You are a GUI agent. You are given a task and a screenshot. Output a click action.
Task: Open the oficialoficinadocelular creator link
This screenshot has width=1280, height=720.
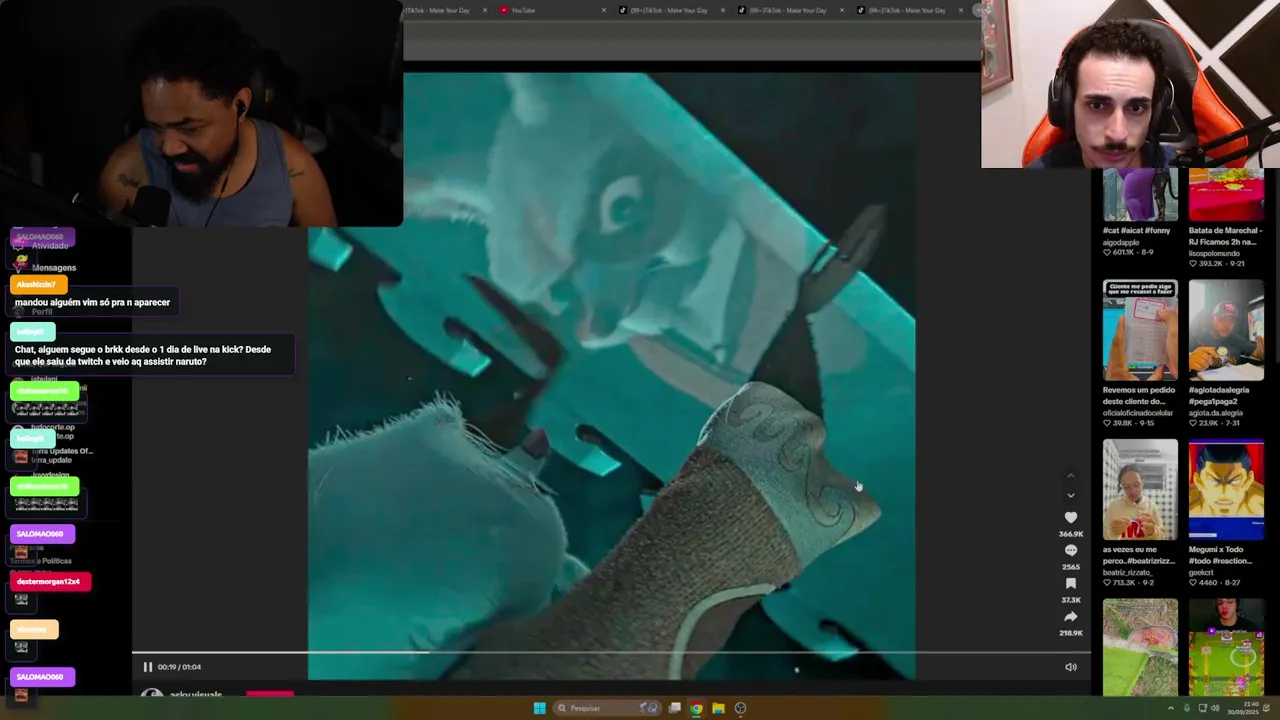[x=1138, y=413]
